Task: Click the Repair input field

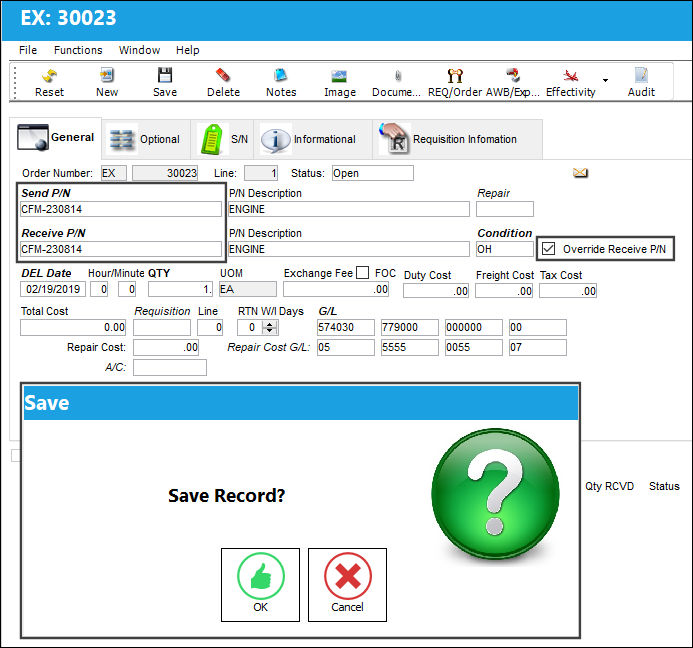Action: [505, 209]
